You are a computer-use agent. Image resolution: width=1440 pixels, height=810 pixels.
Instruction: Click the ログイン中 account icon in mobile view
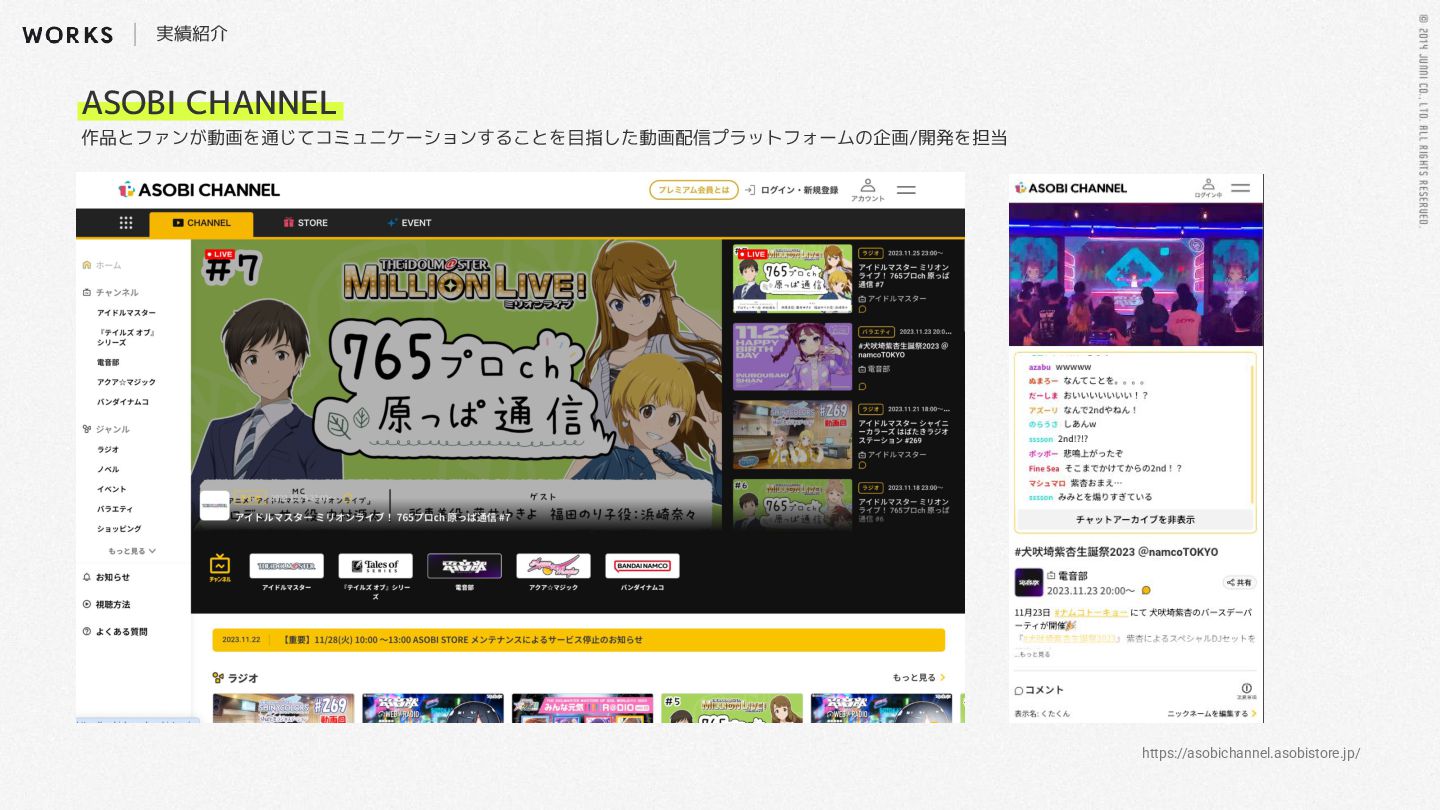(x=1208, y=188)
